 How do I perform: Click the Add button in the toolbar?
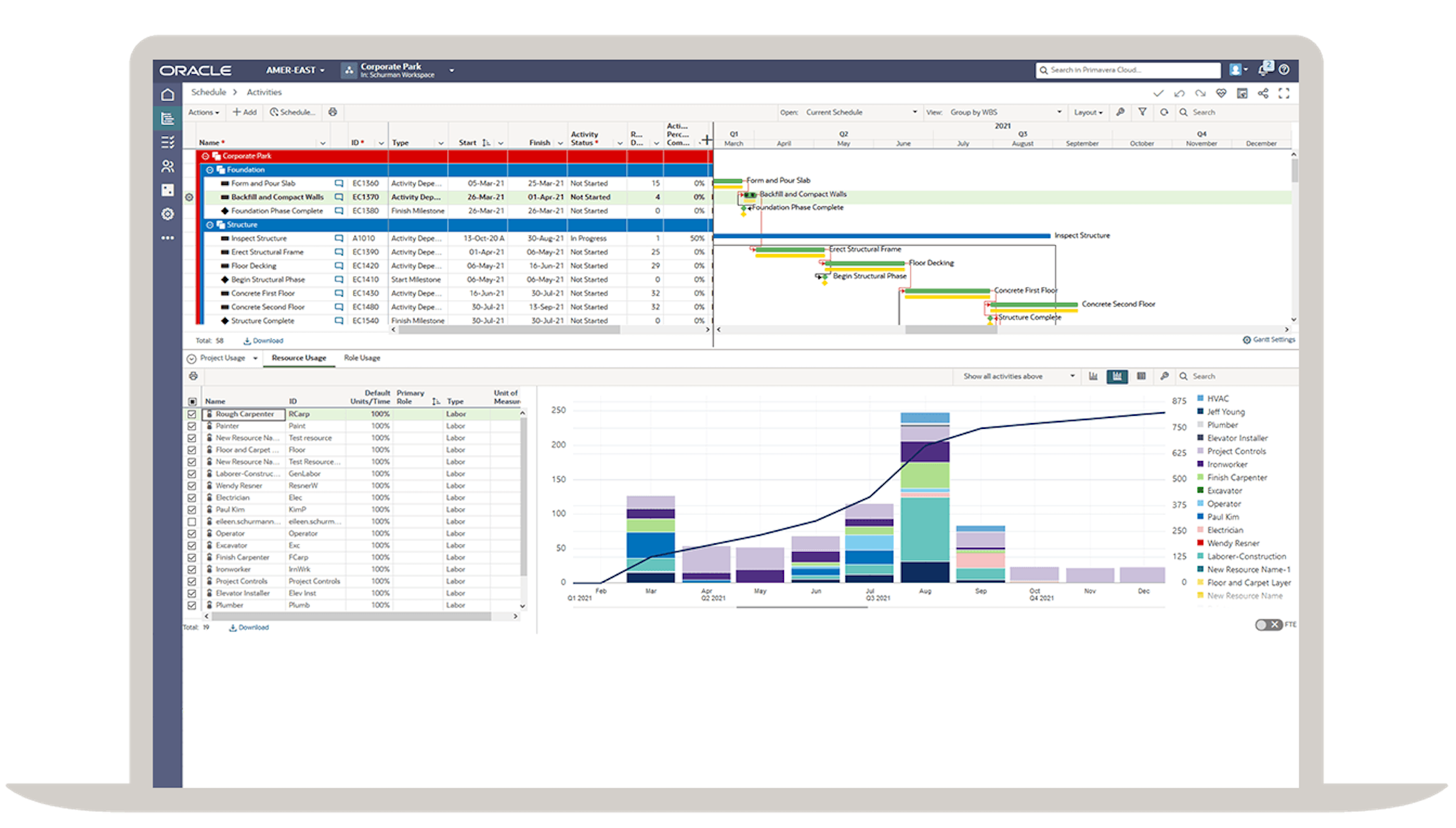click(245, 112)
